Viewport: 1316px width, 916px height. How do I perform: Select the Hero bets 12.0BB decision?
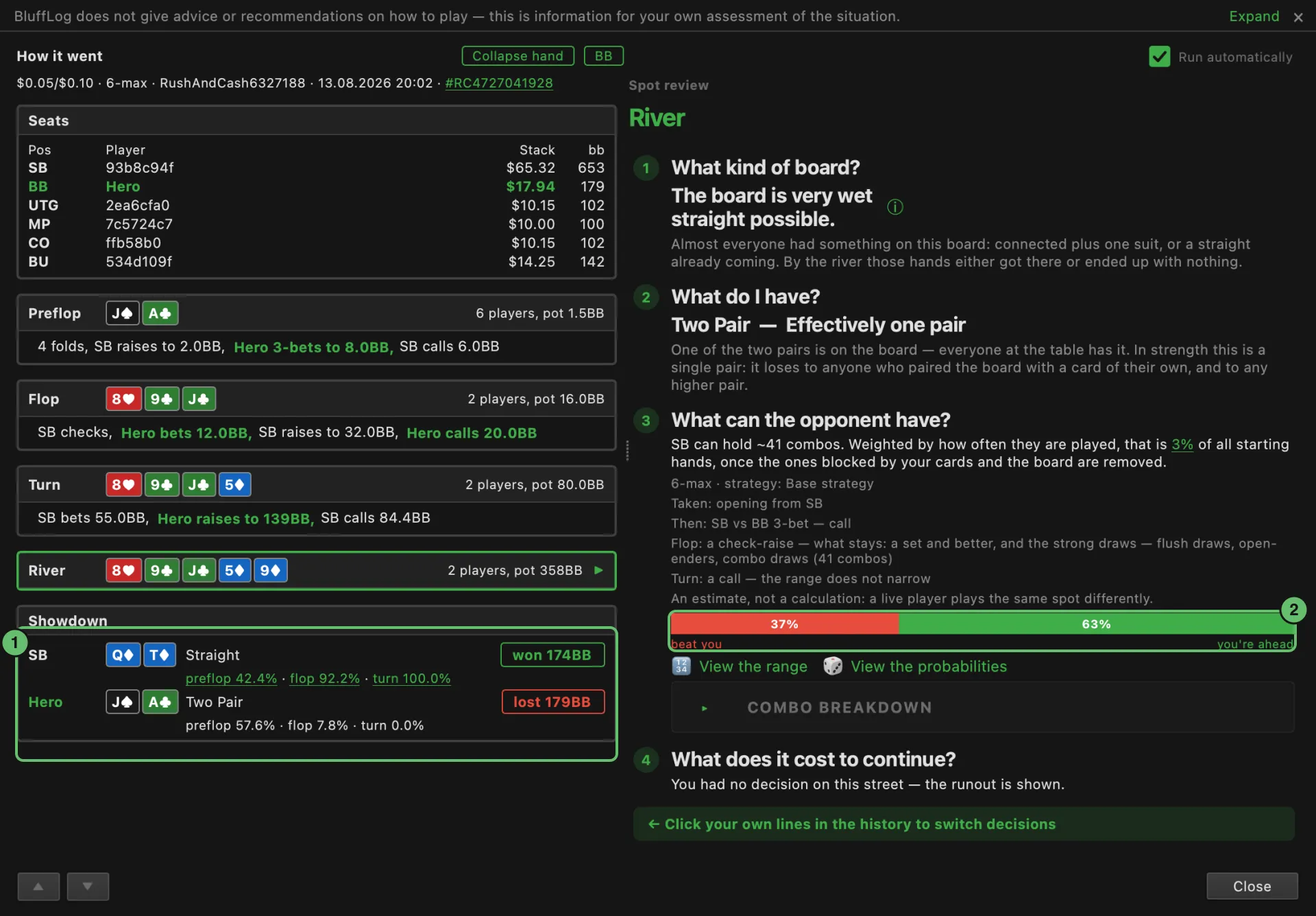tap(186, 432)
